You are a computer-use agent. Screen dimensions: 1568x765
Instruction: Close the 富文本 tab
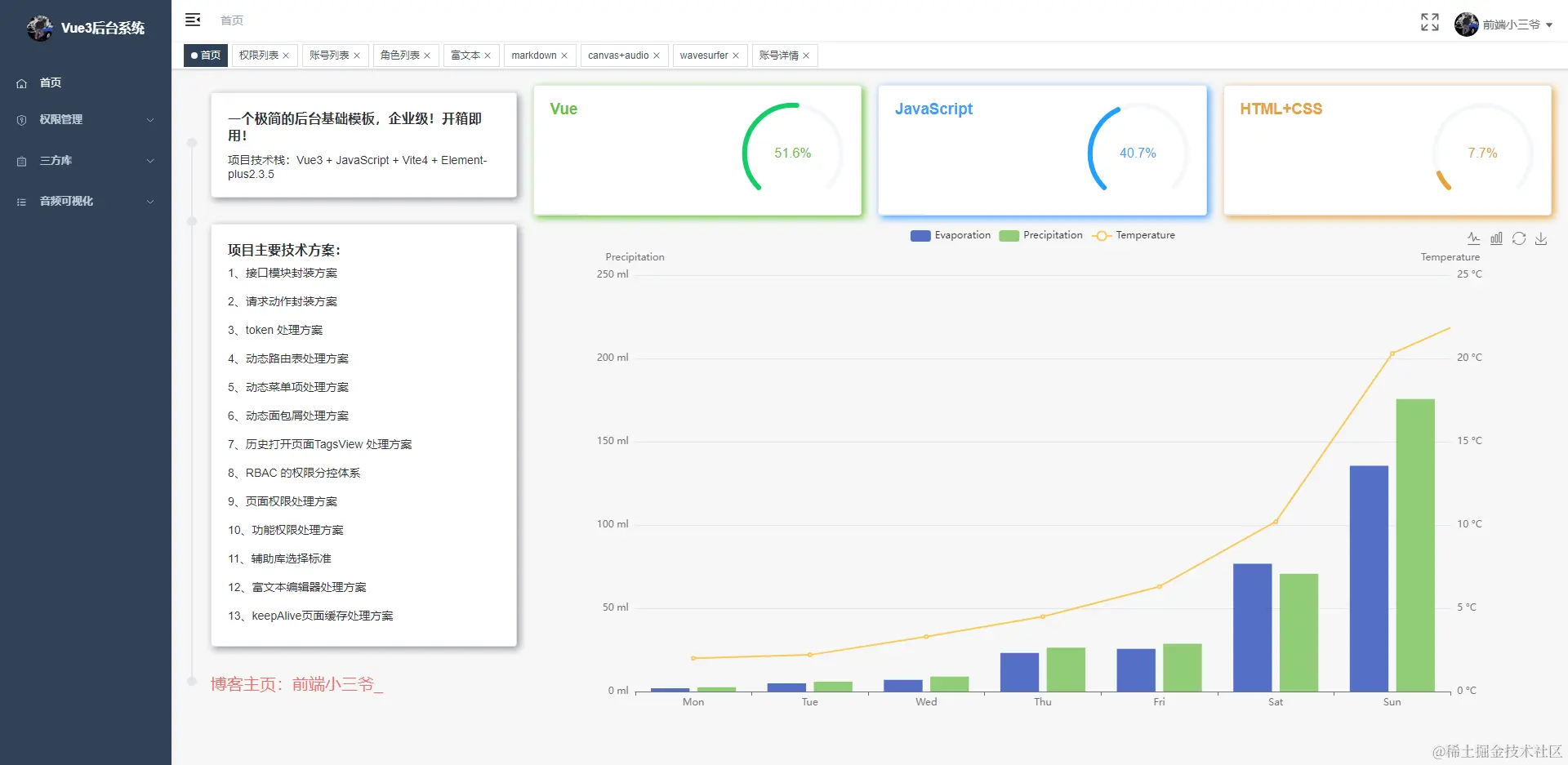click(x=488, y=56)
